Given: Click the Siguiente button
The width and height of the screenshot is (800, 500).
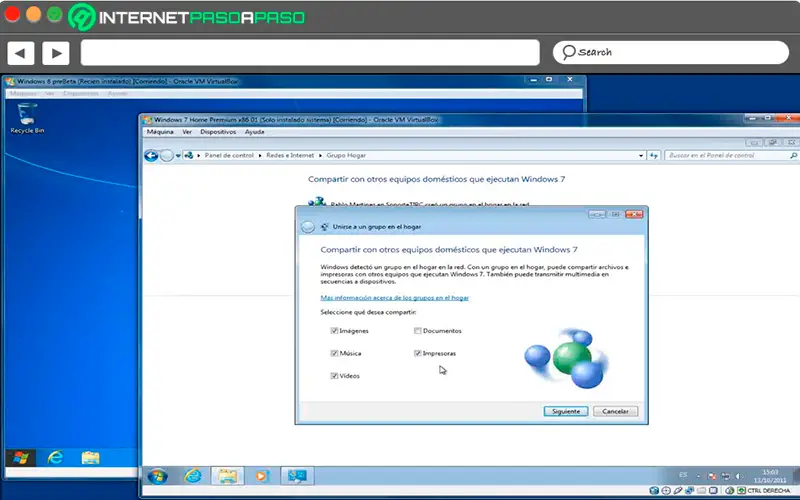Looking at the screenshot, I should [x=566, y=411].
